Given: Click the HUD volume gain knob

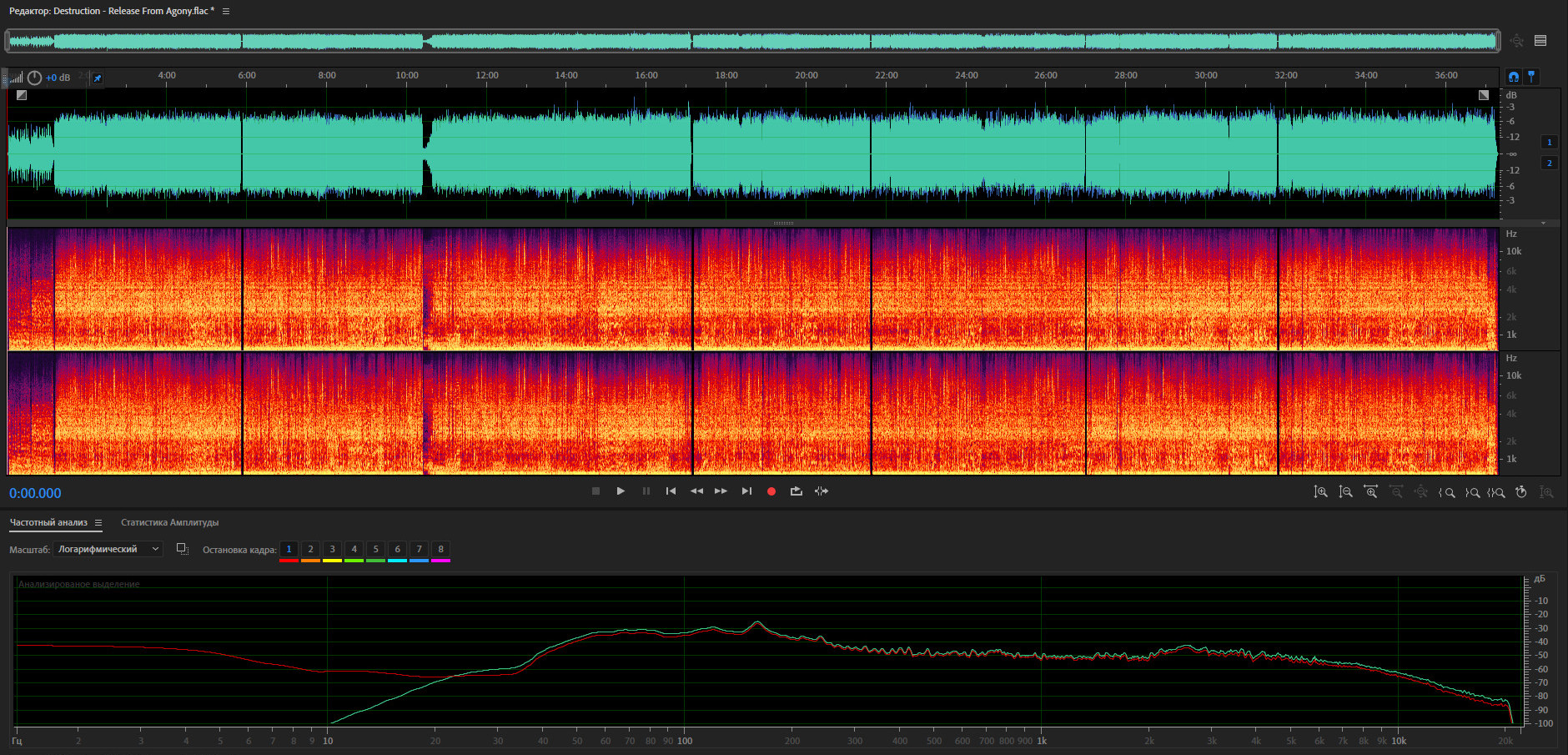Looking at the screenshot, I should click(34, 78).
